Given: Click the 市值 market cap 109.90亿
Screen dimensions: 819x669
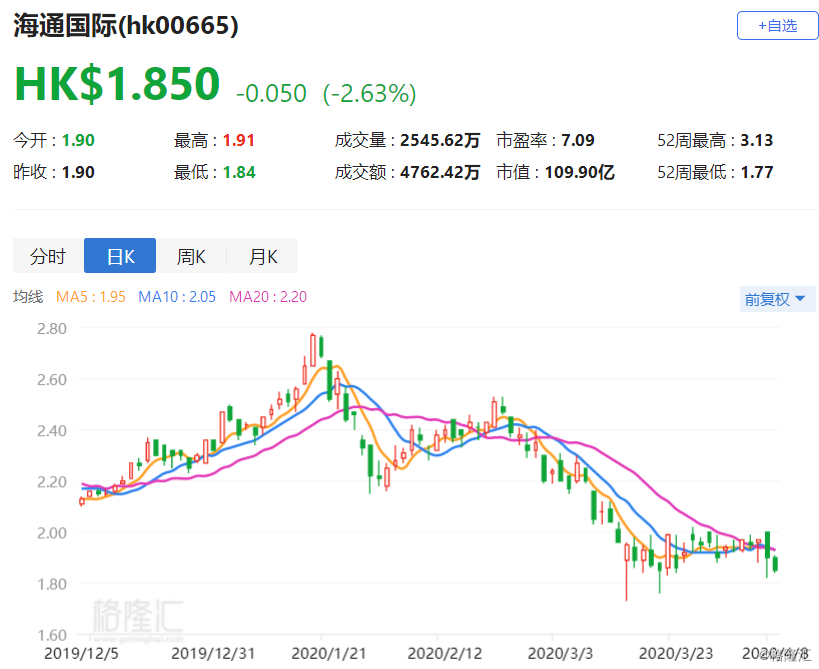Looking at the screenshot, I should tap(580, 172).
